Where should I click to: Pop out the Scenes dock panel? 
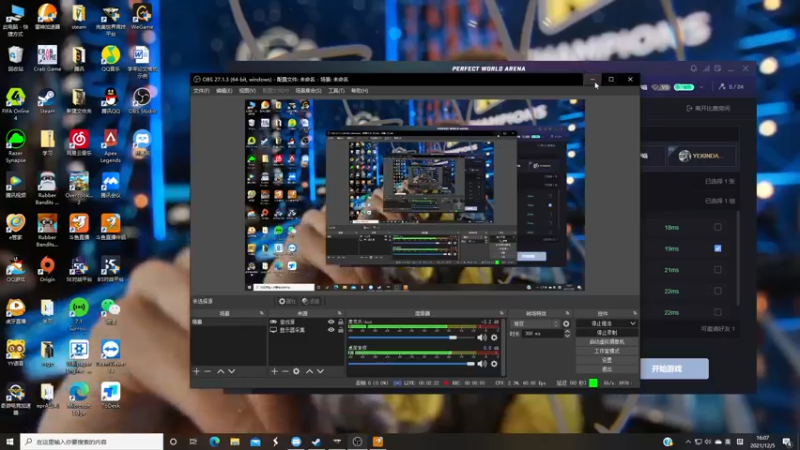point(262,313)
